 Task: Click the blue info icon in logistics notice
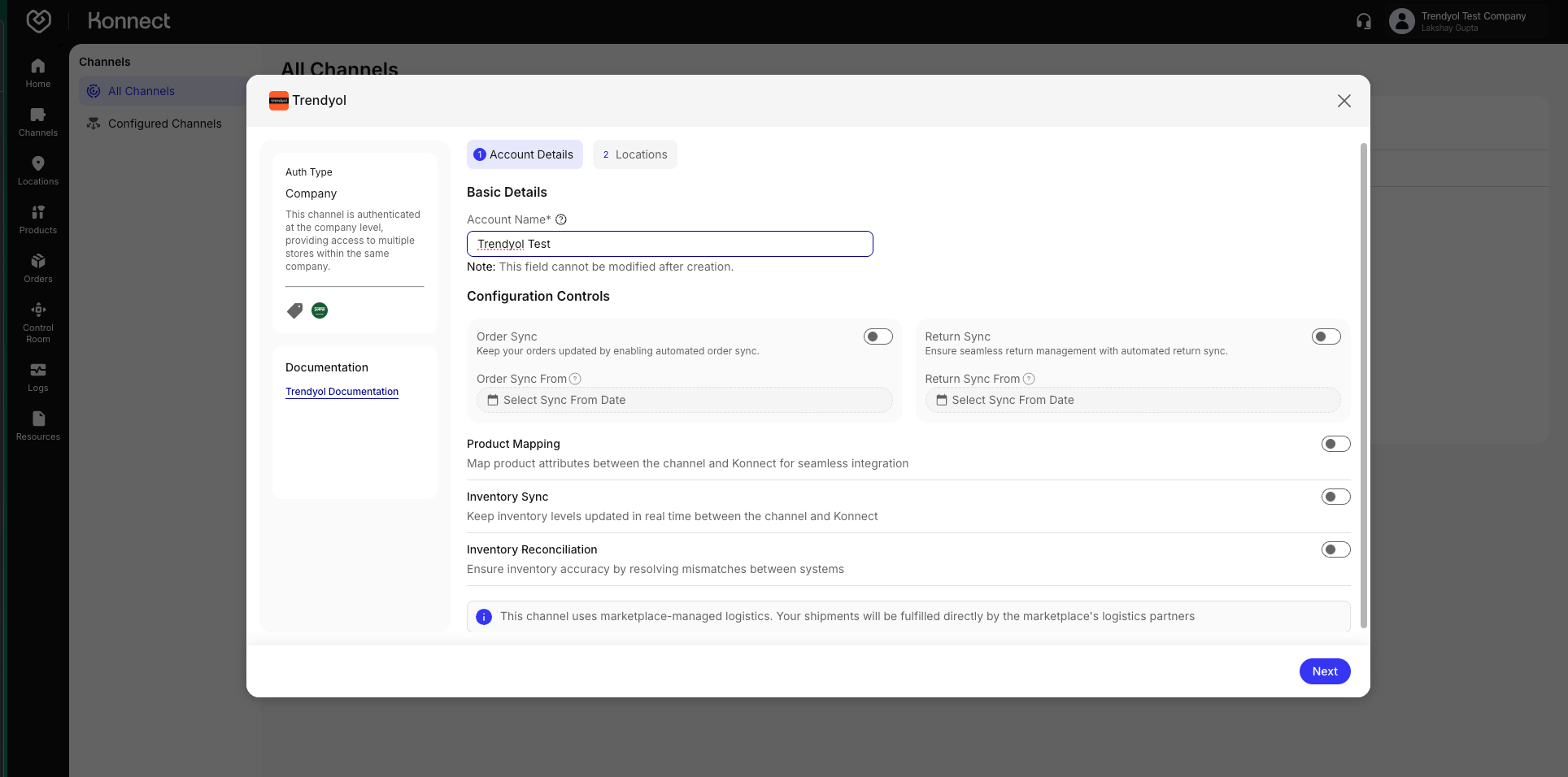pyautogui.click(x=484, y=617)
